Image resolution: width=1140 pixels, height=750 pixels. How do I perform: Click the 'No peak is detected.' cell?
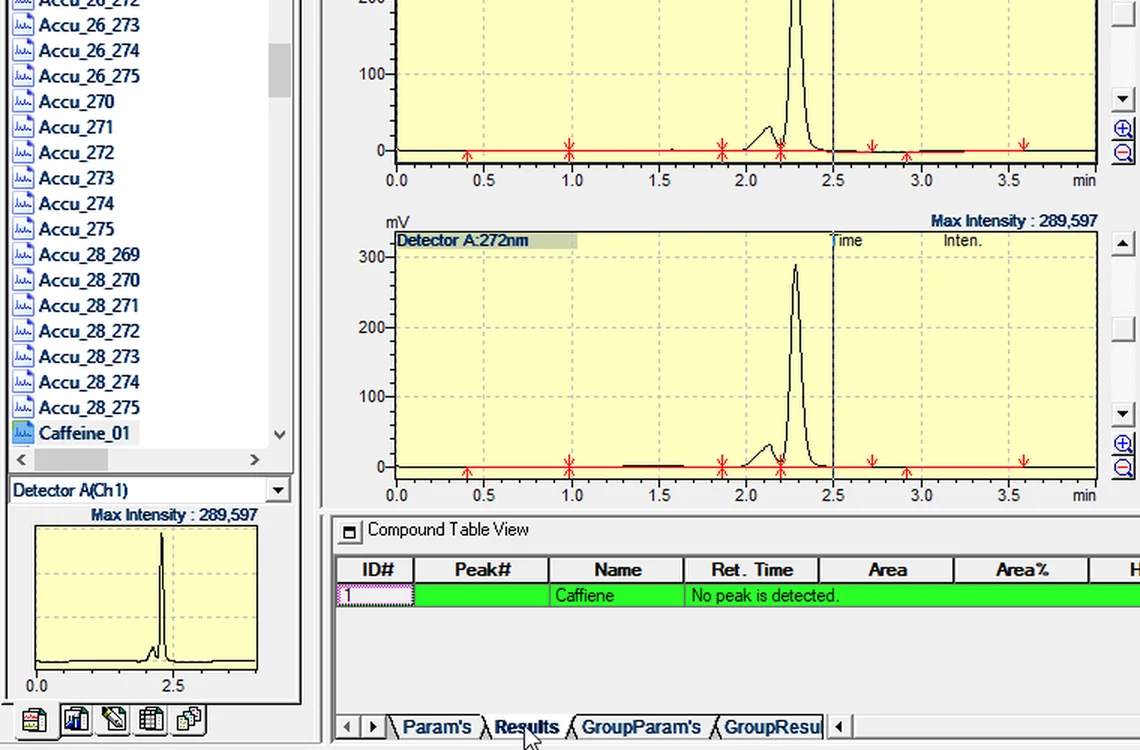coord(912,595)
